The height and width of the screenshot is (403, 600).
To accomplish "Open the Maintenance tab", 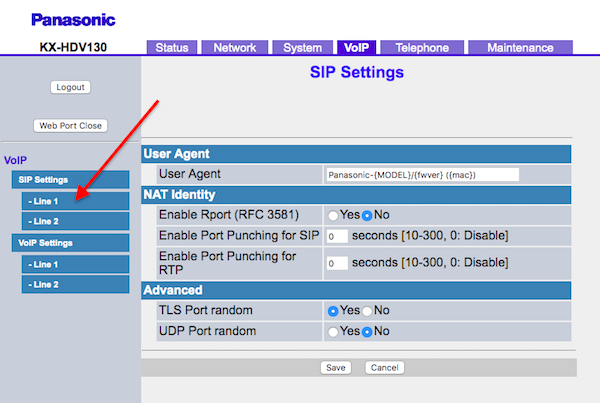I will tap(520, 47).
